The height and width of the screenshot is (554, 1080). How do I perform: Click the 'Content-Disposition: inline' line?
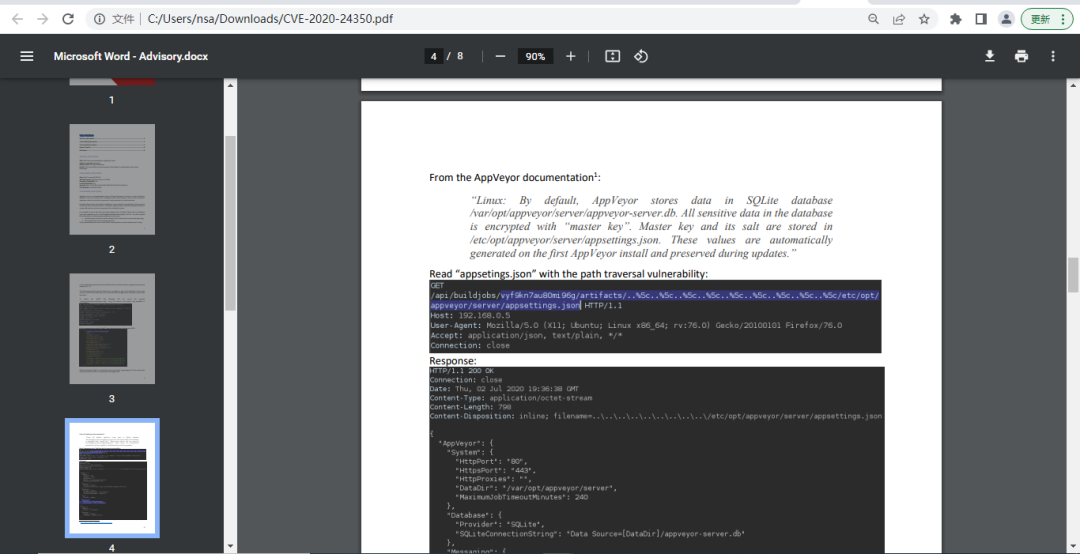(x=656, y=416)
